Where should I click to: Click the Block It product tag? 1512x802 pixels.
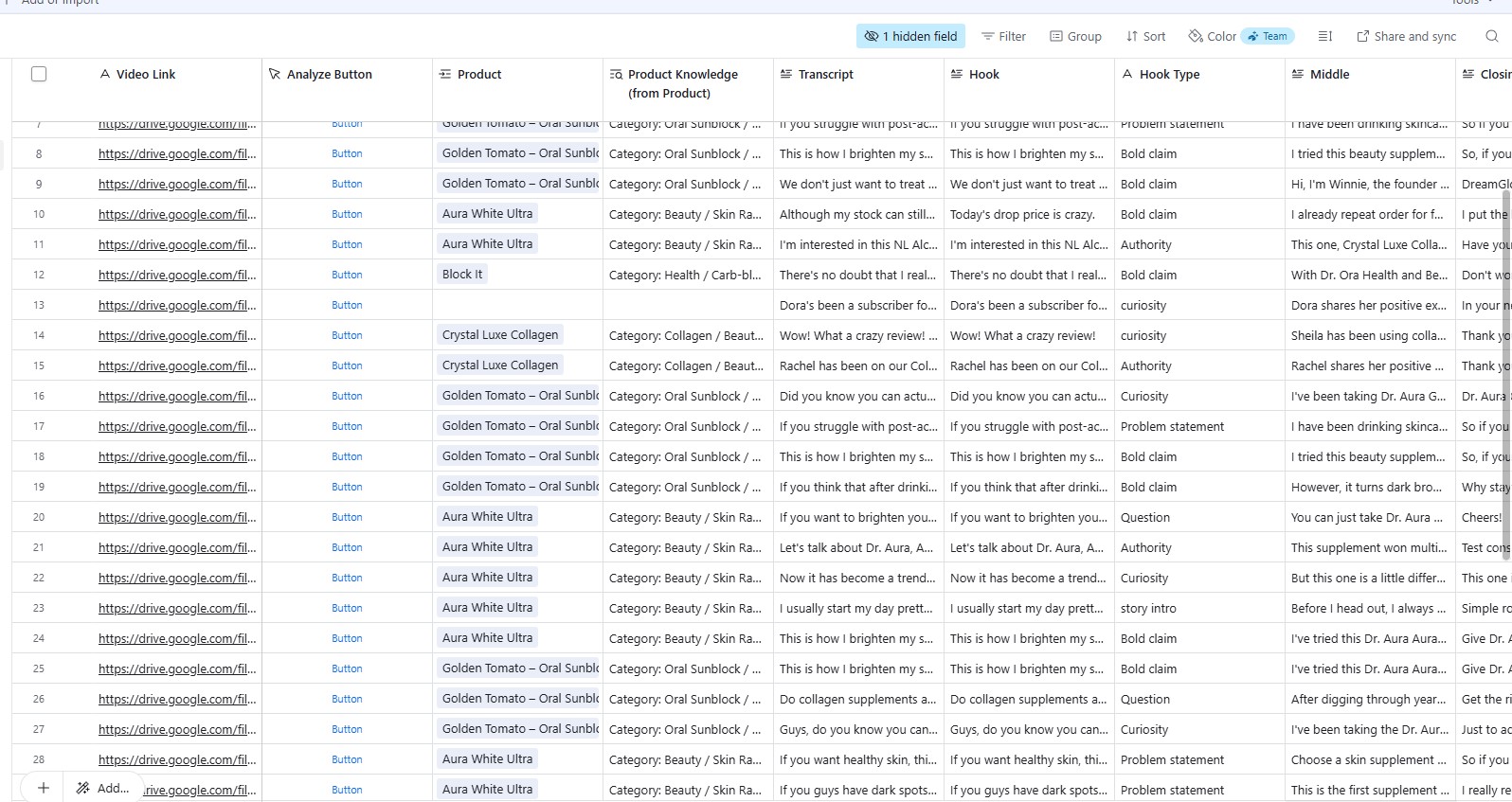click(x=462, y=275)
